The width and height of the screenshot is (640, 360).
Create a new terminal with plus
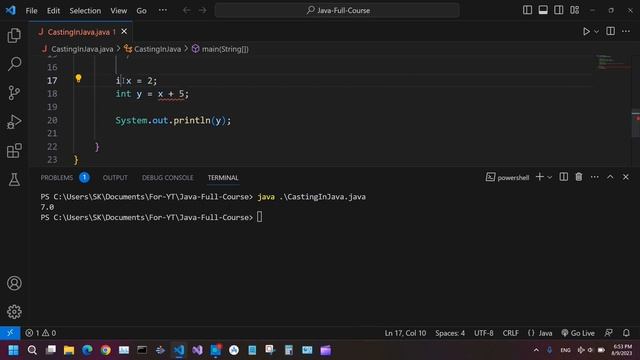(540, 177)
